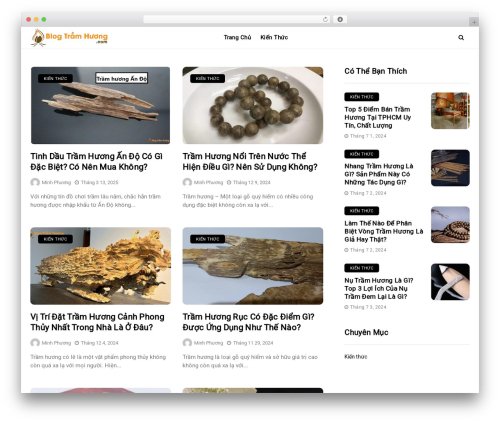Viewport: 500px width, 423px height.
Task: Click the Có Thể Bạn Thích heading
Action: point(376,71)
